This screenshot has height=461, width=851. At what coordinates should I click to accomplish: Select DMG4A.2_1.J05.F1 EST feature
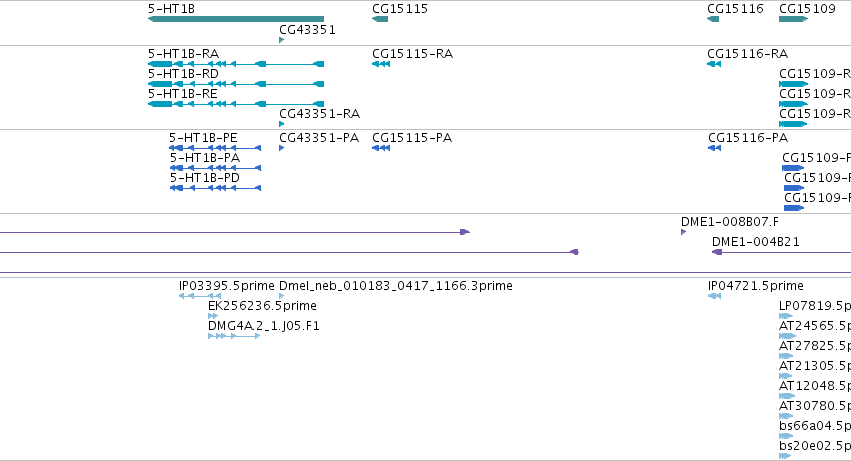(234, 336)
